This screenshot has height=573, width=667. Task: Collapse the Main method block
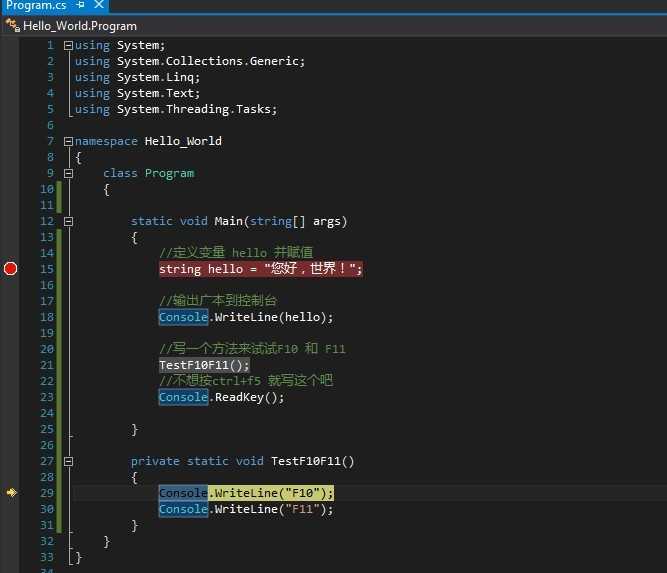(68, 221)
